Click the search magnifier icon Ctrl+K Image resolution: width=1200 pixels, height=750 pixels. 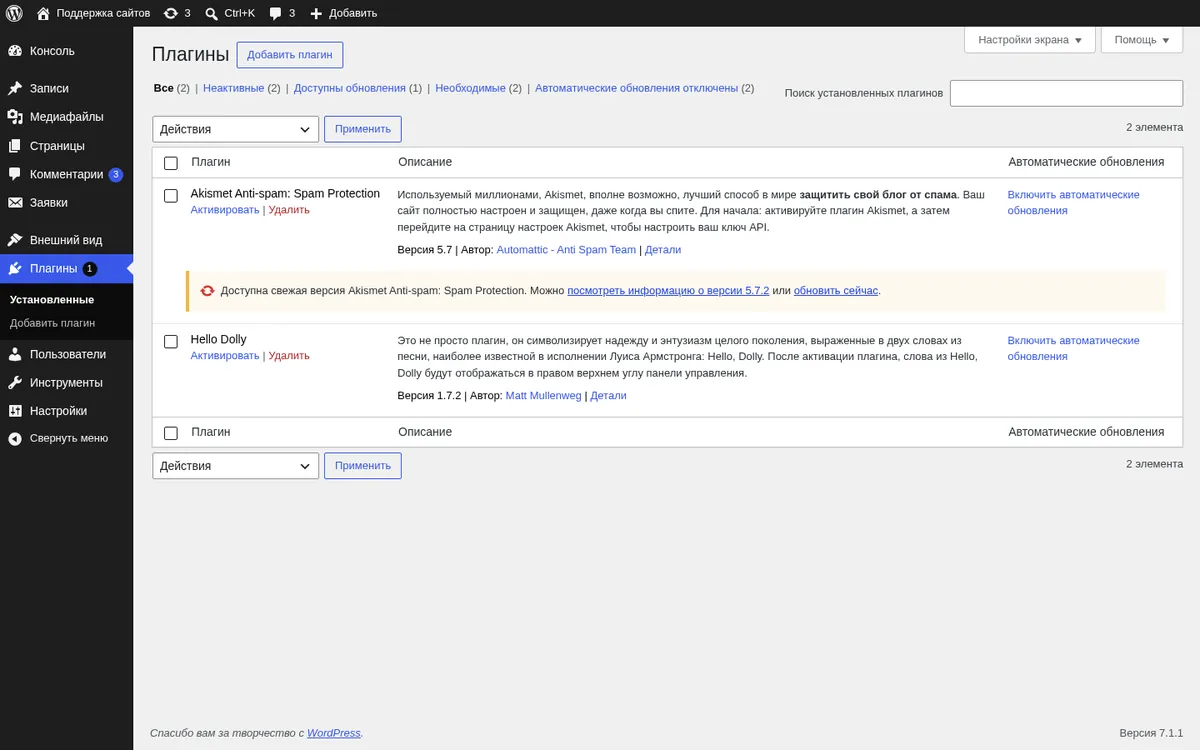[x=212, y=13]
